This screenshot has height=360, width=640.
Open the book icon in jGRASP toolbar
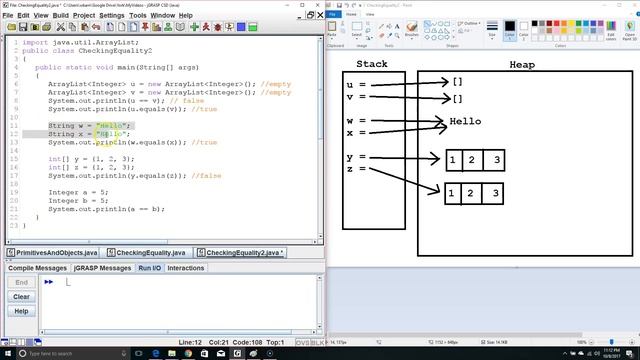point(180,27)
